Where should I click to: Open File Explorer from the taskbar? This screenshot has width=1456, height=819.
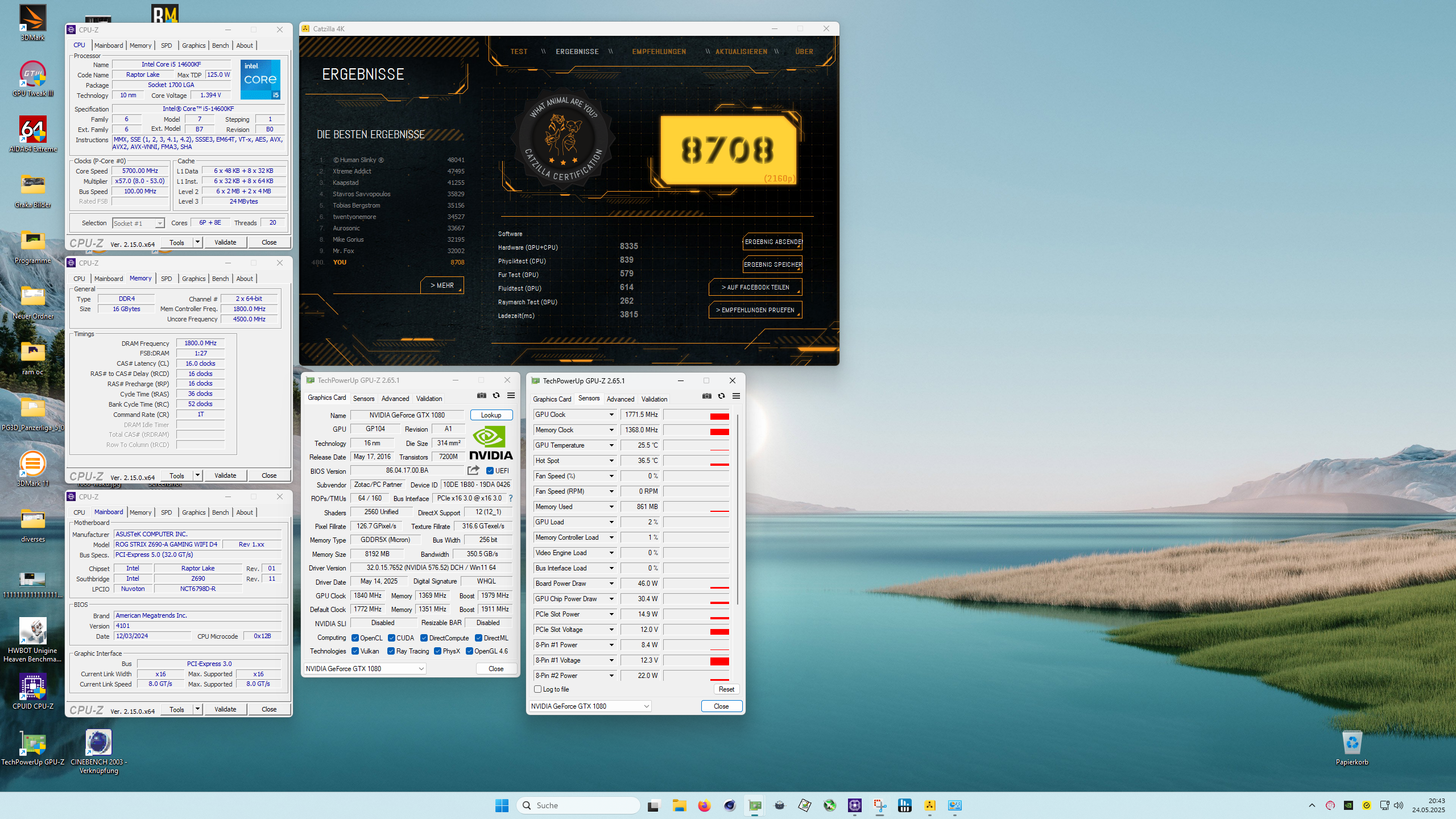point(679,805)
